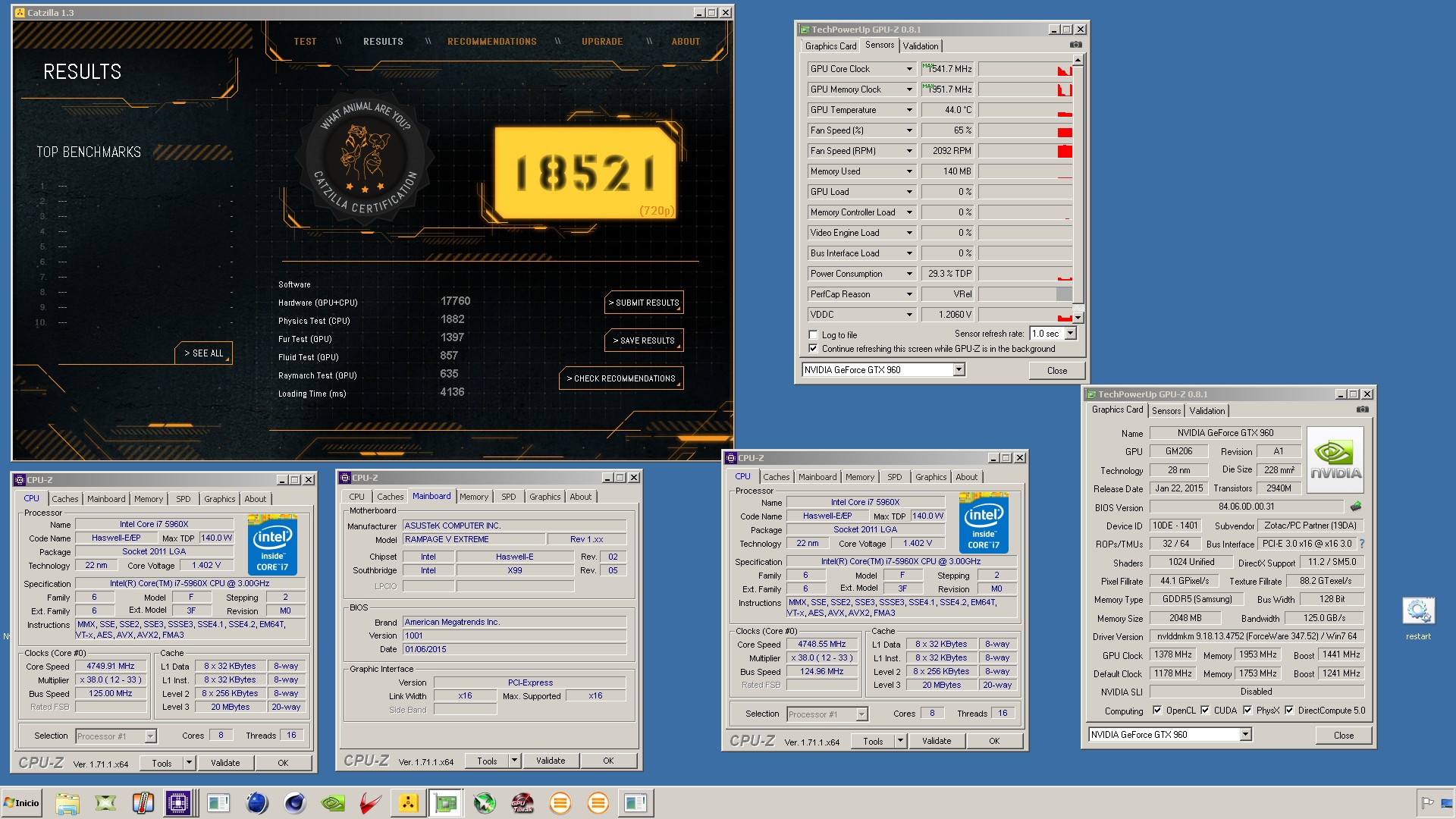Click the GPU-Z graphics card taskbar icon
Screen dimensions: 1456x819
446,803
